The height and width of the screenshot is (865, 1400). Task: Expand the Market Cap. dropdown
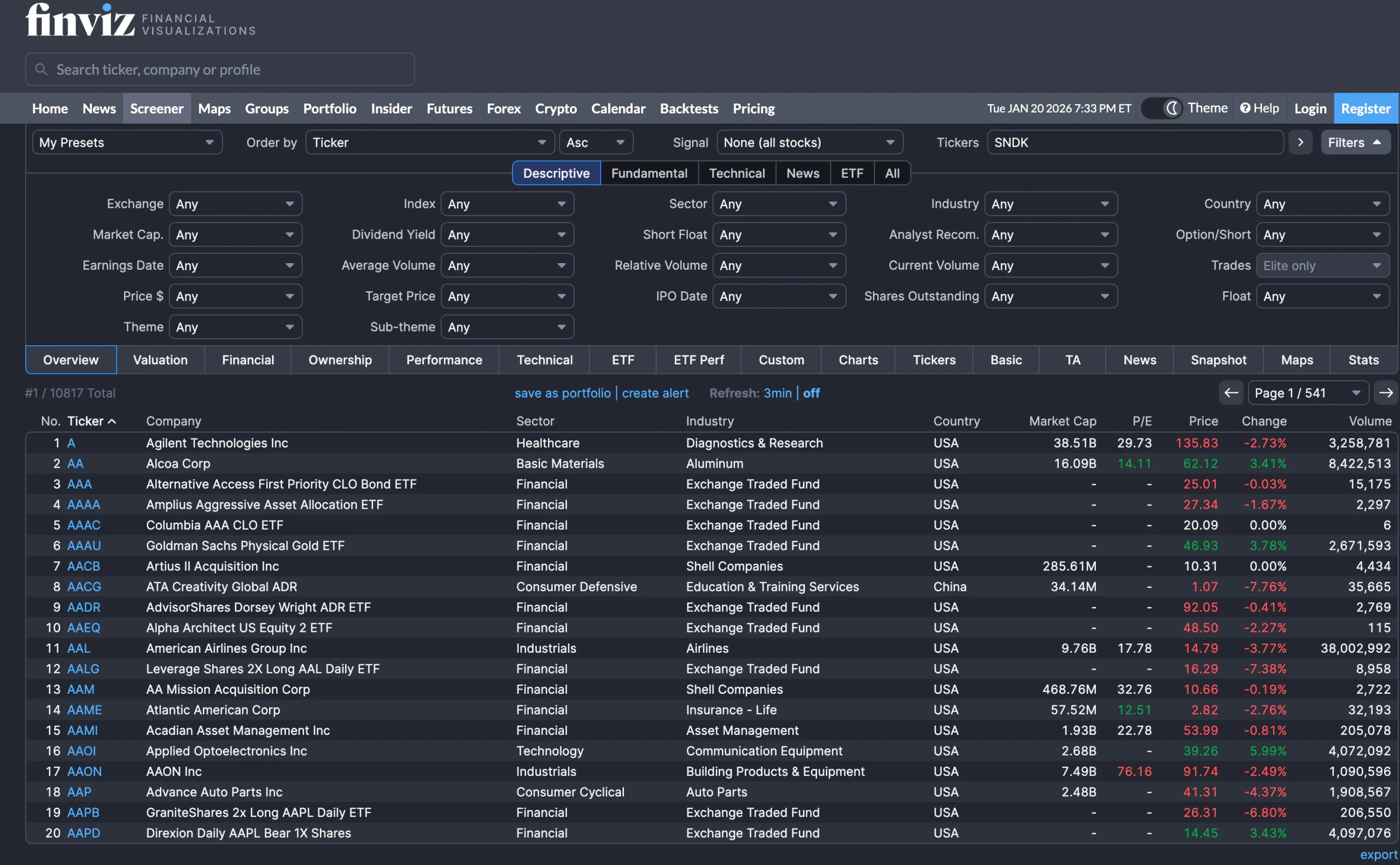pos(235,235)
